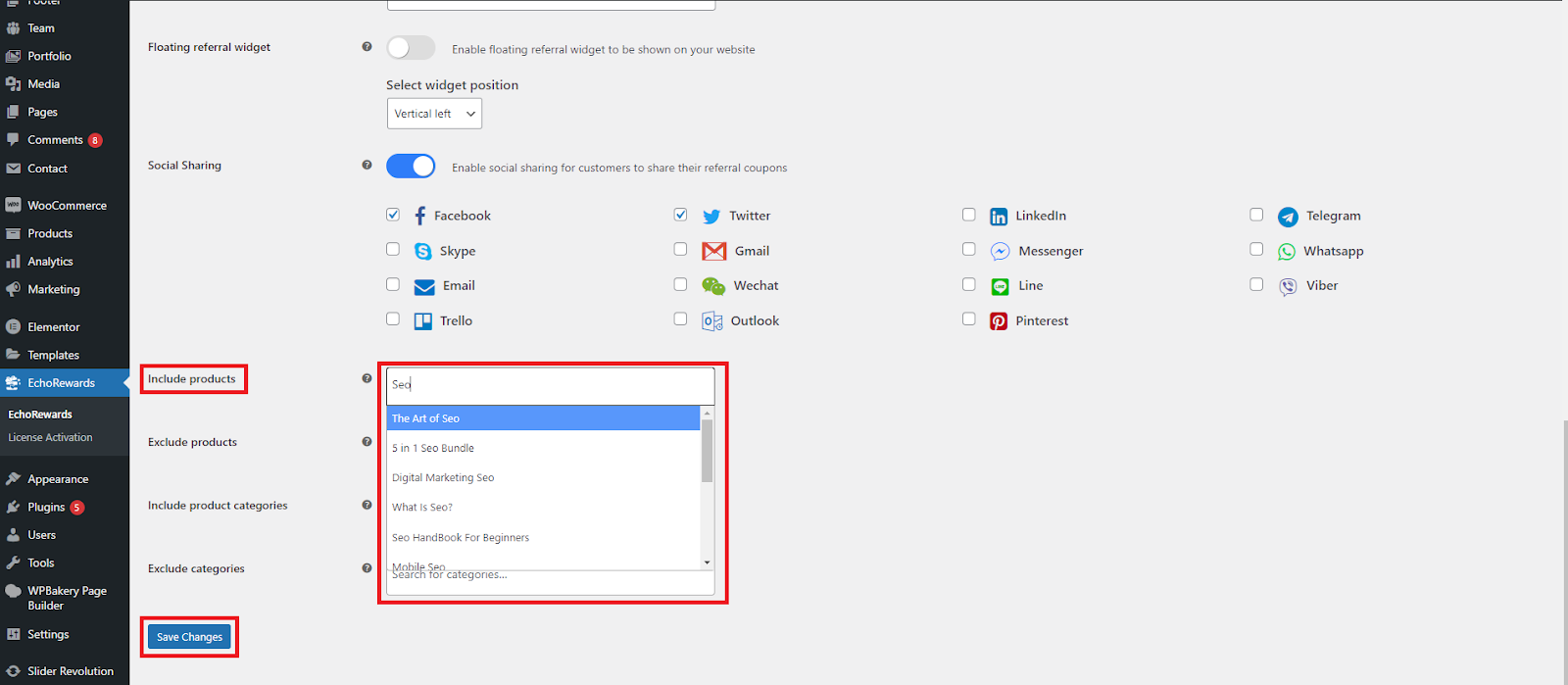This screenshot has height=685, width=1568.
Task: Open the License Activation submenu link
Action: point(50,438)
